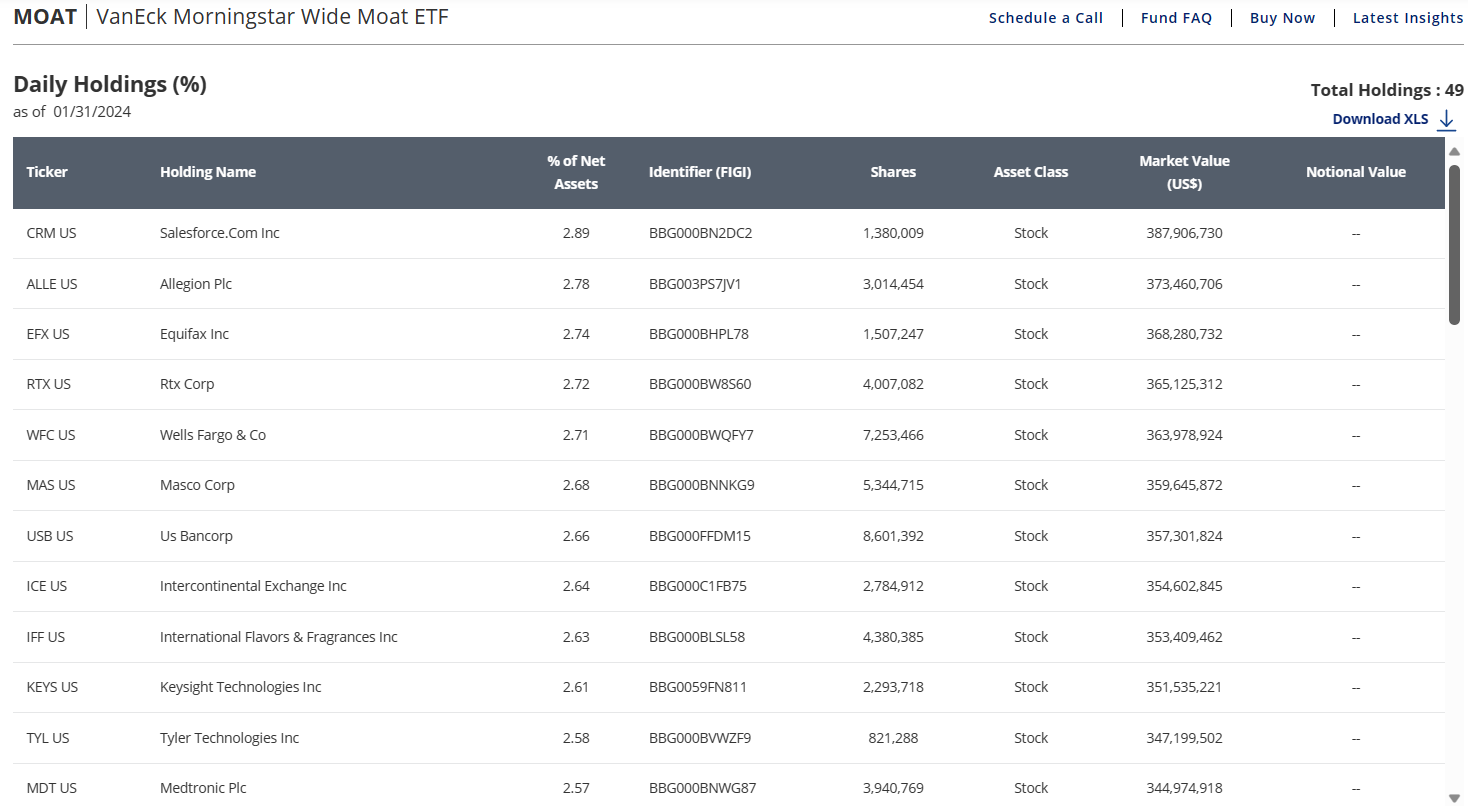The height and width of the screenshot is (806, 1468).
Task: Click the Allegion Plc holding name
Action: click(x=196, y=284)
